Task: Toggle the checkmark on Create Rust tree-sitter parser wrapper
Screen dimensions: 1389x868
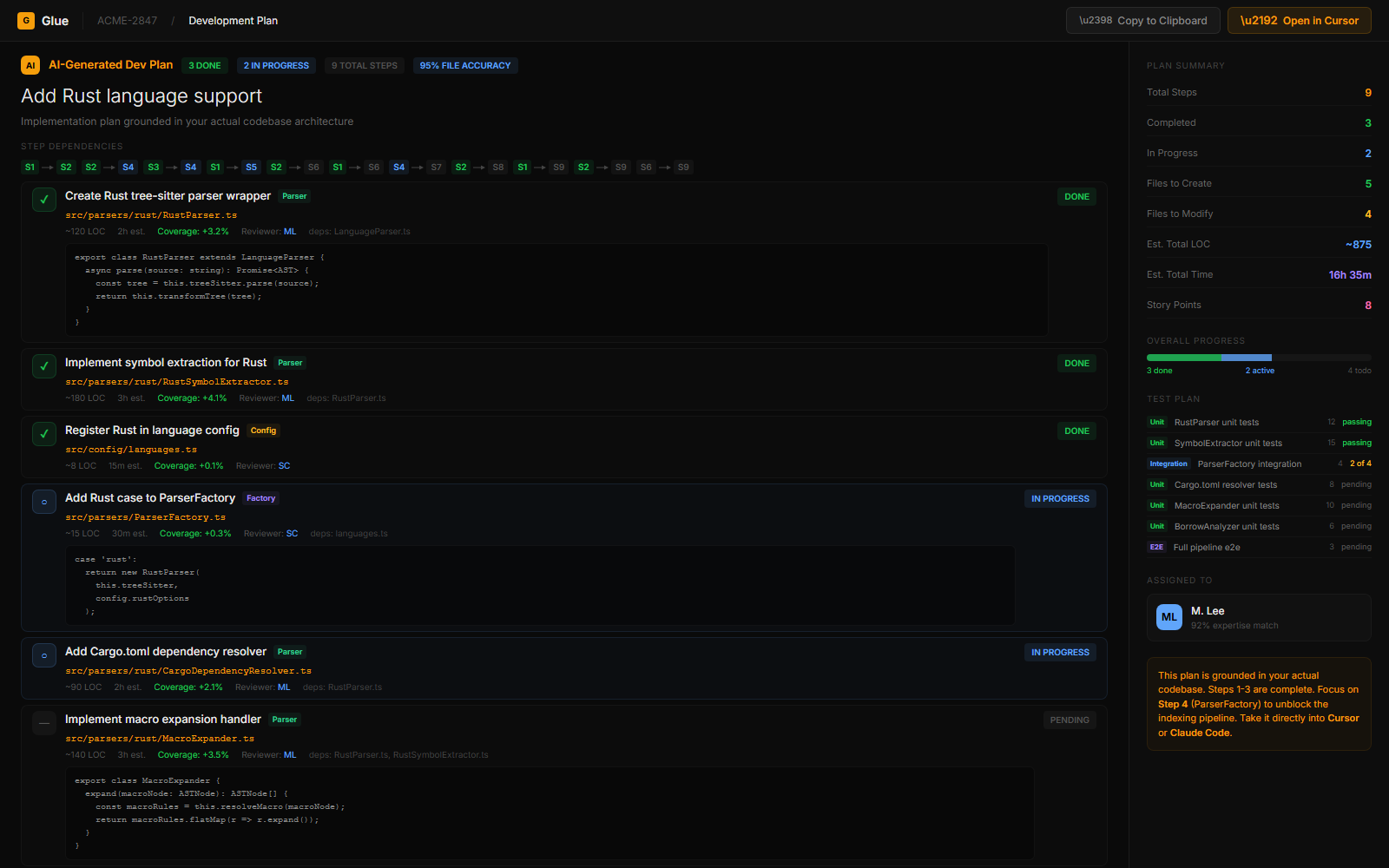Action: [x=43, y=199]
